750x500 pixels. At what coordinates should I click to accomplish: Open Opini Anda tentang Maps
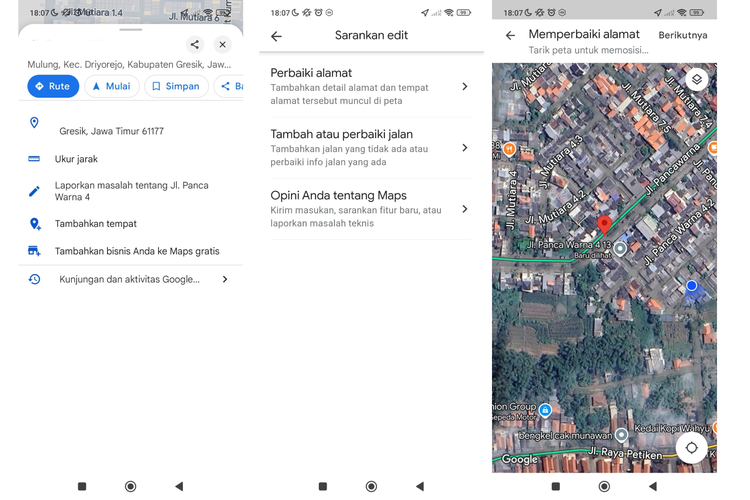(x=371, y=209)
